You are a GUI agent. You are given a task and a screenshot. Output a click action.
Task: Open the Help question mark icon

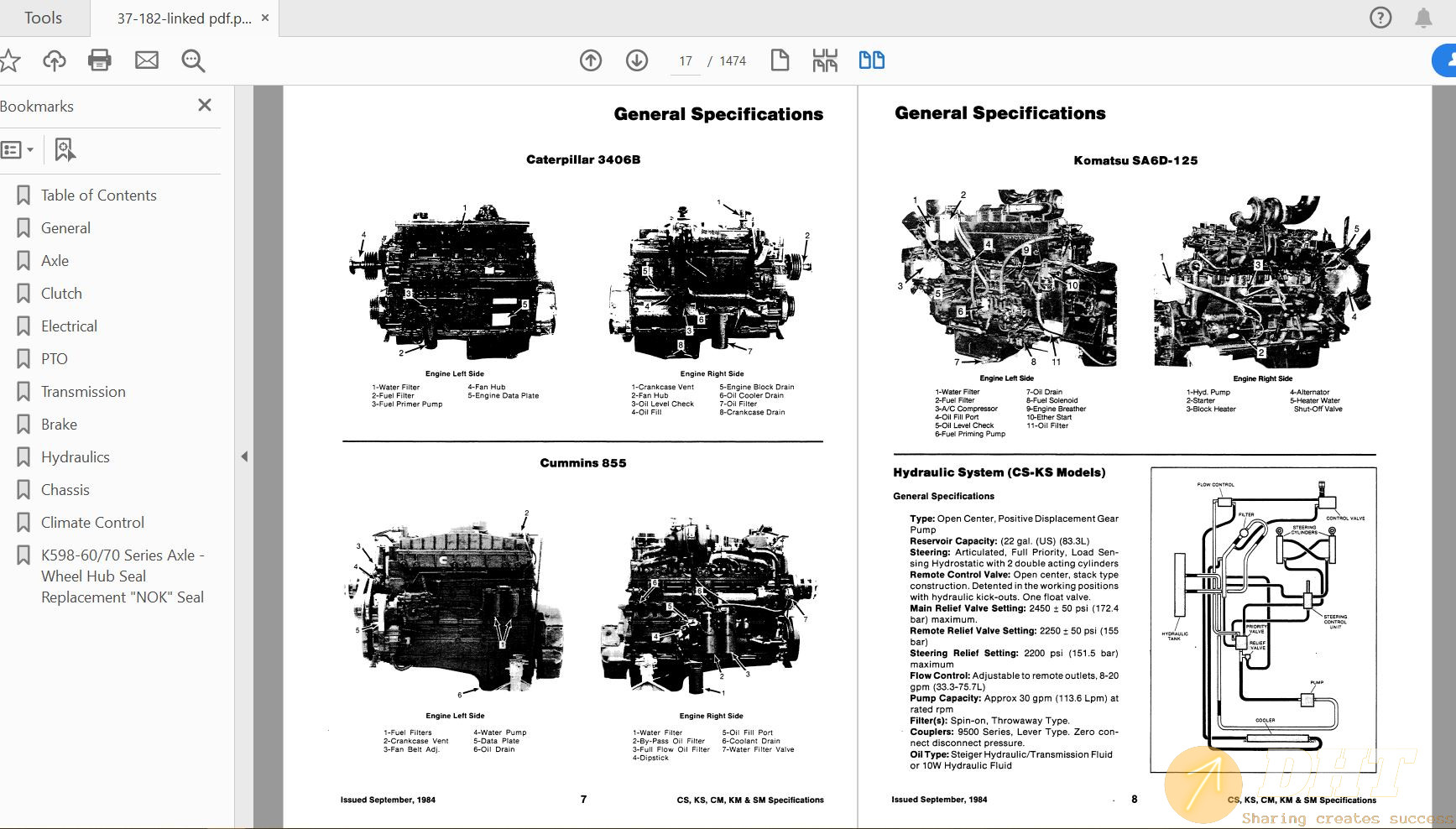tap(1380, 18)
